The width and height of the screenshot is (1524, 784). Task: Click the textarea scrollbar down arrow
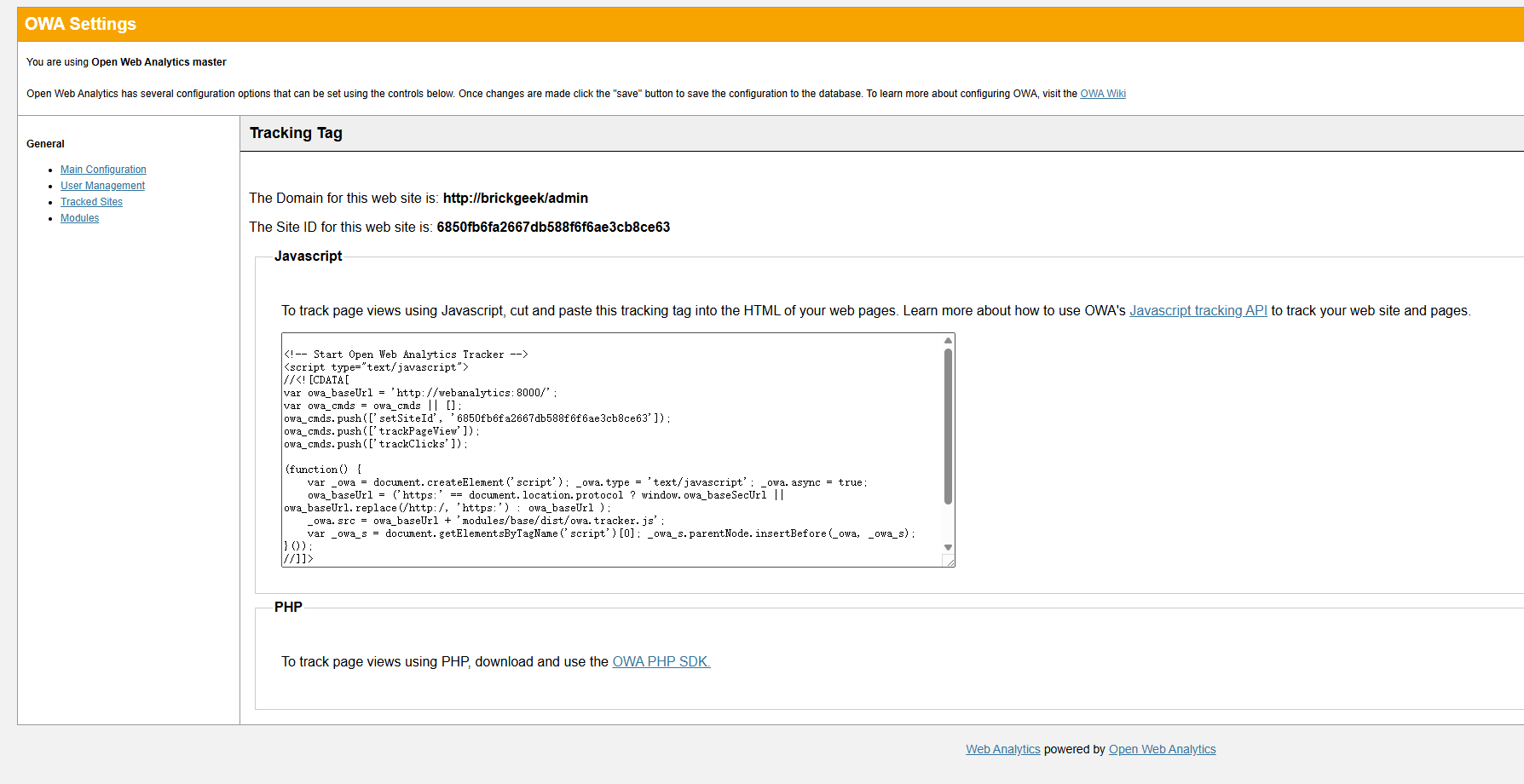[948, 547]
